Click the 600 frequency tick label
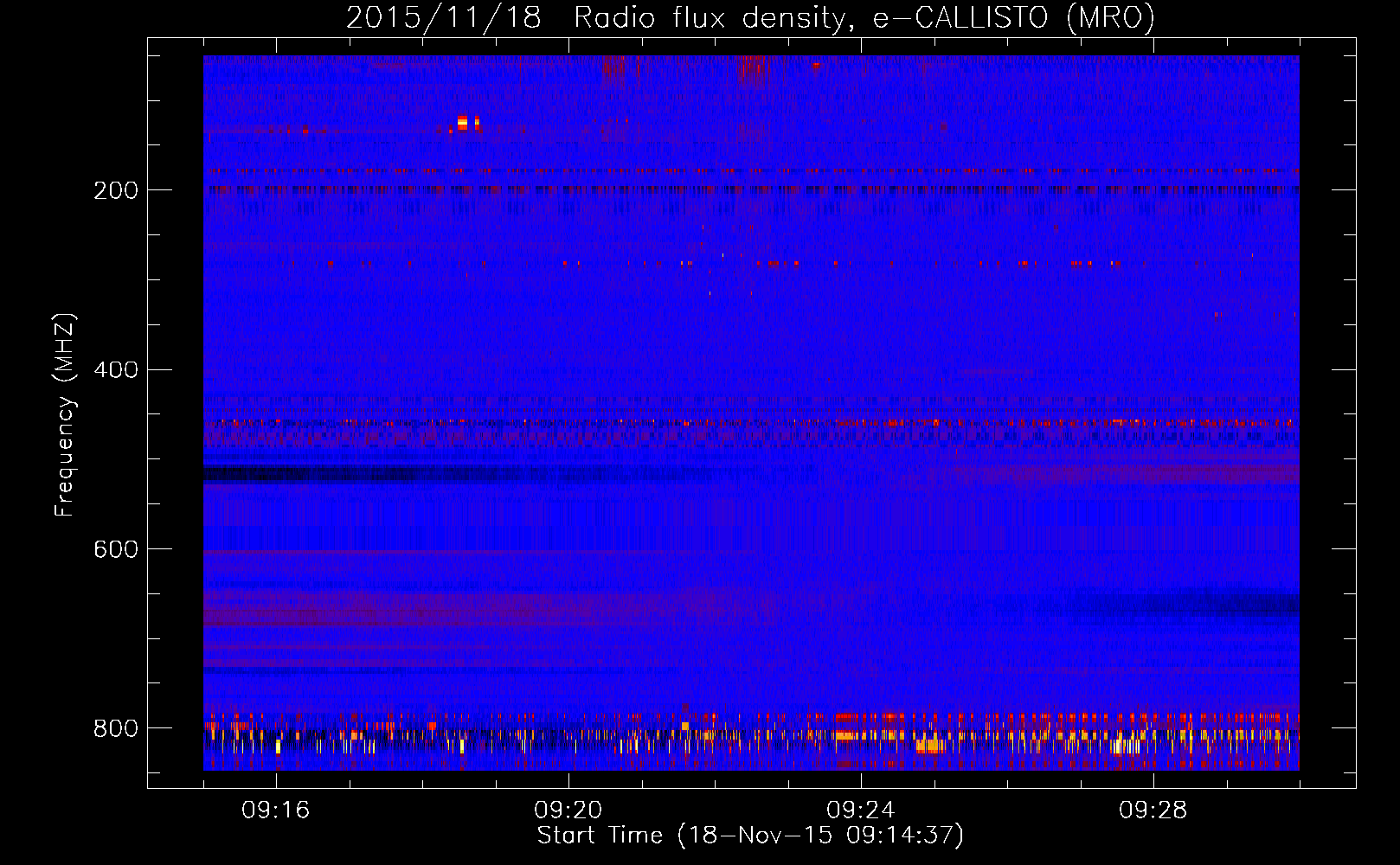This screenshot has height=865, width=1400. [115, 550]
